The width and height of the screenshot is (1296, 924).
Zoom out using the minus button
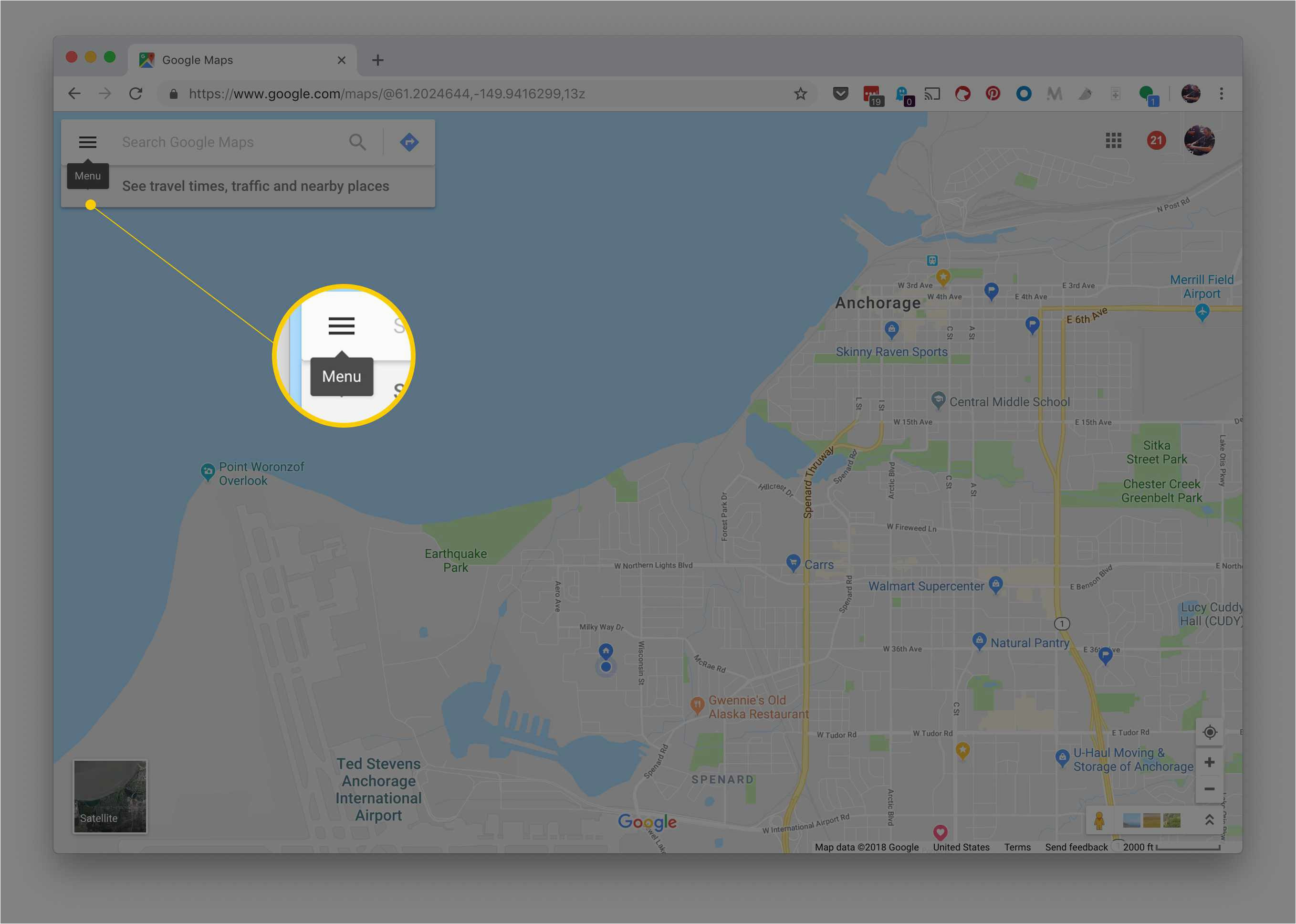(x=1210, y=789)
